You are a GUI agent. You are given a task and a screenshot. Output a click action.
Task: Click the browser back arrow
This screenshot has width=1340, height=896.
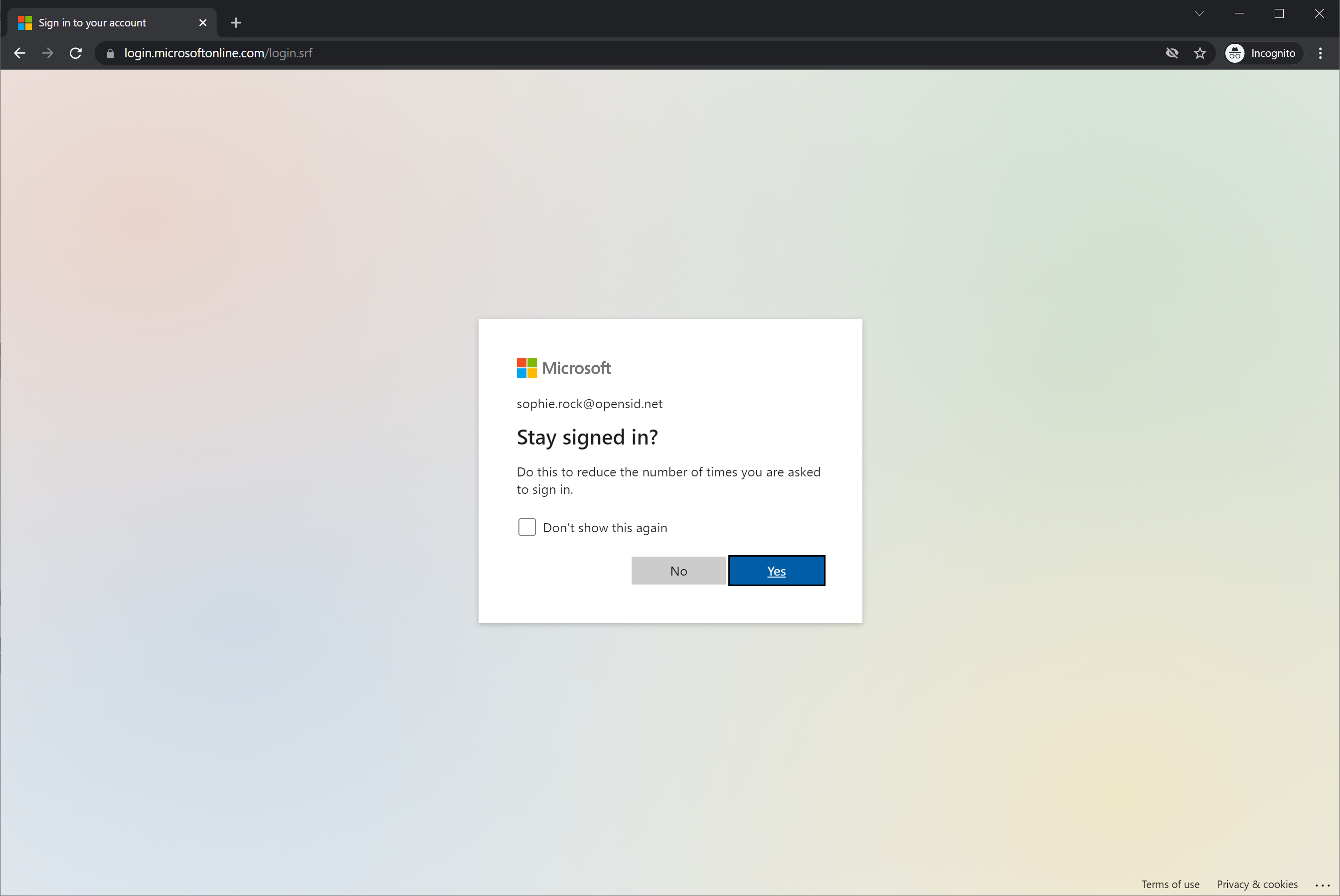(x=19, y=53)
